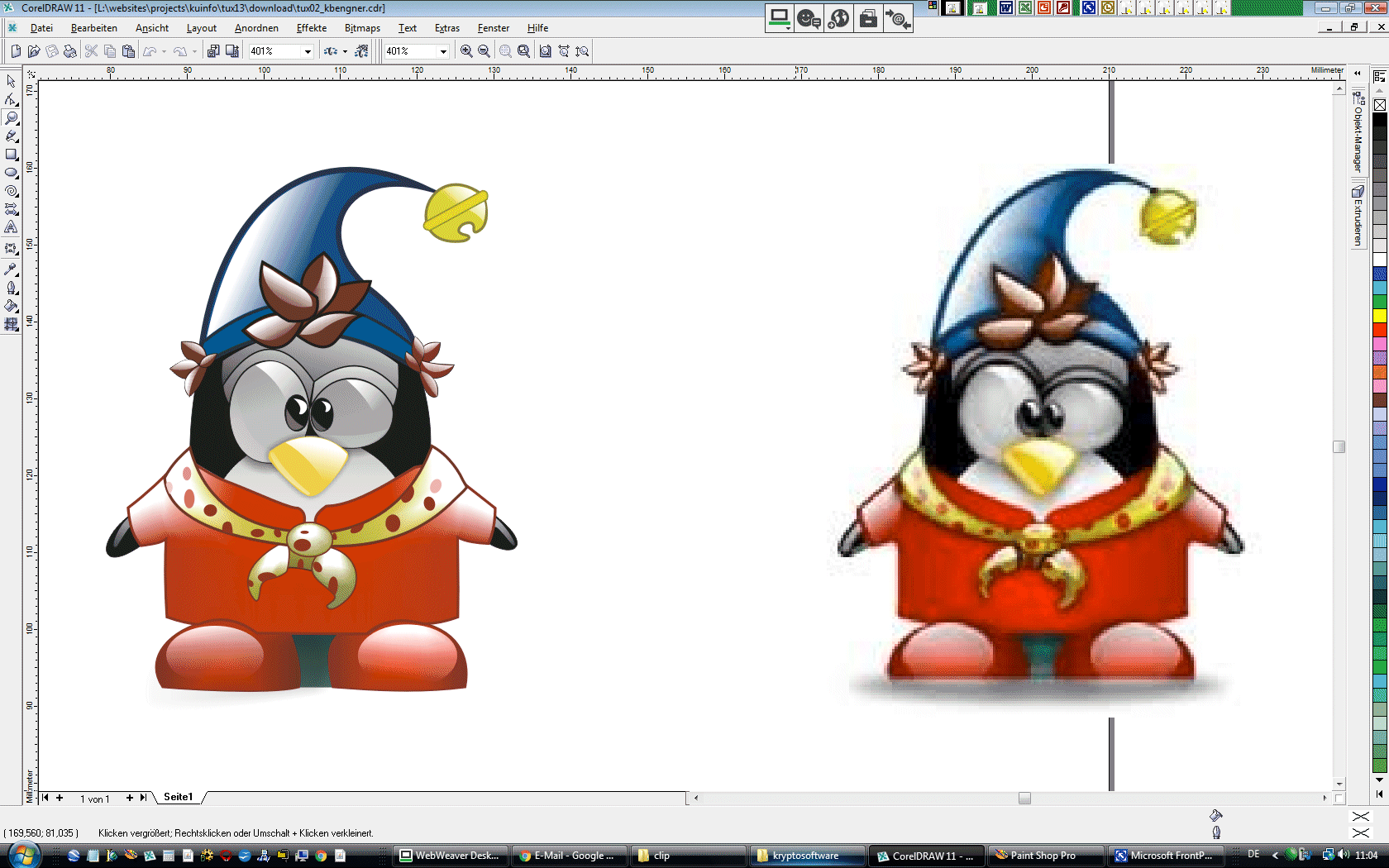Click Zoom to All Objects icon

pyautogui.click(x=523, y=51)
